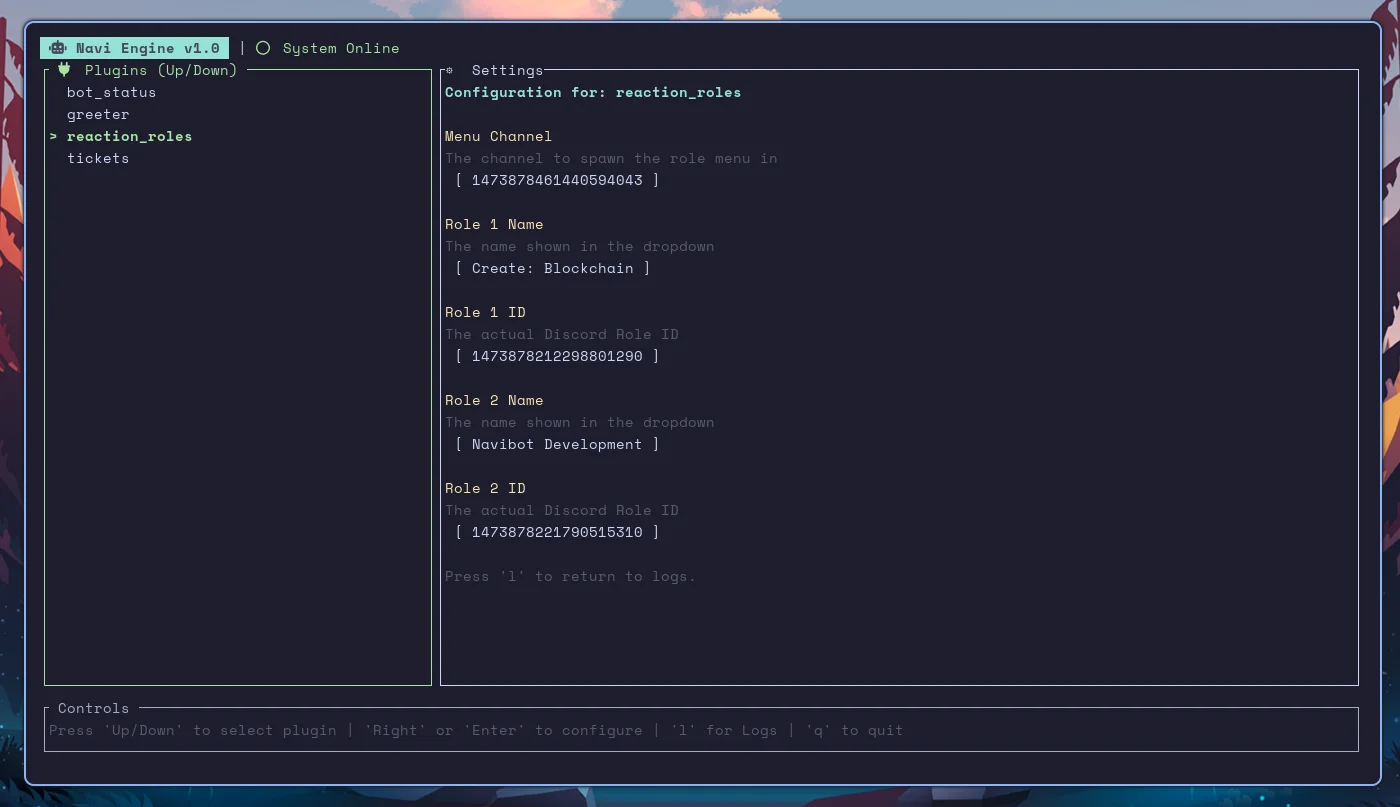Click the Navi Engine v1.0 title badge

[133, 47]
